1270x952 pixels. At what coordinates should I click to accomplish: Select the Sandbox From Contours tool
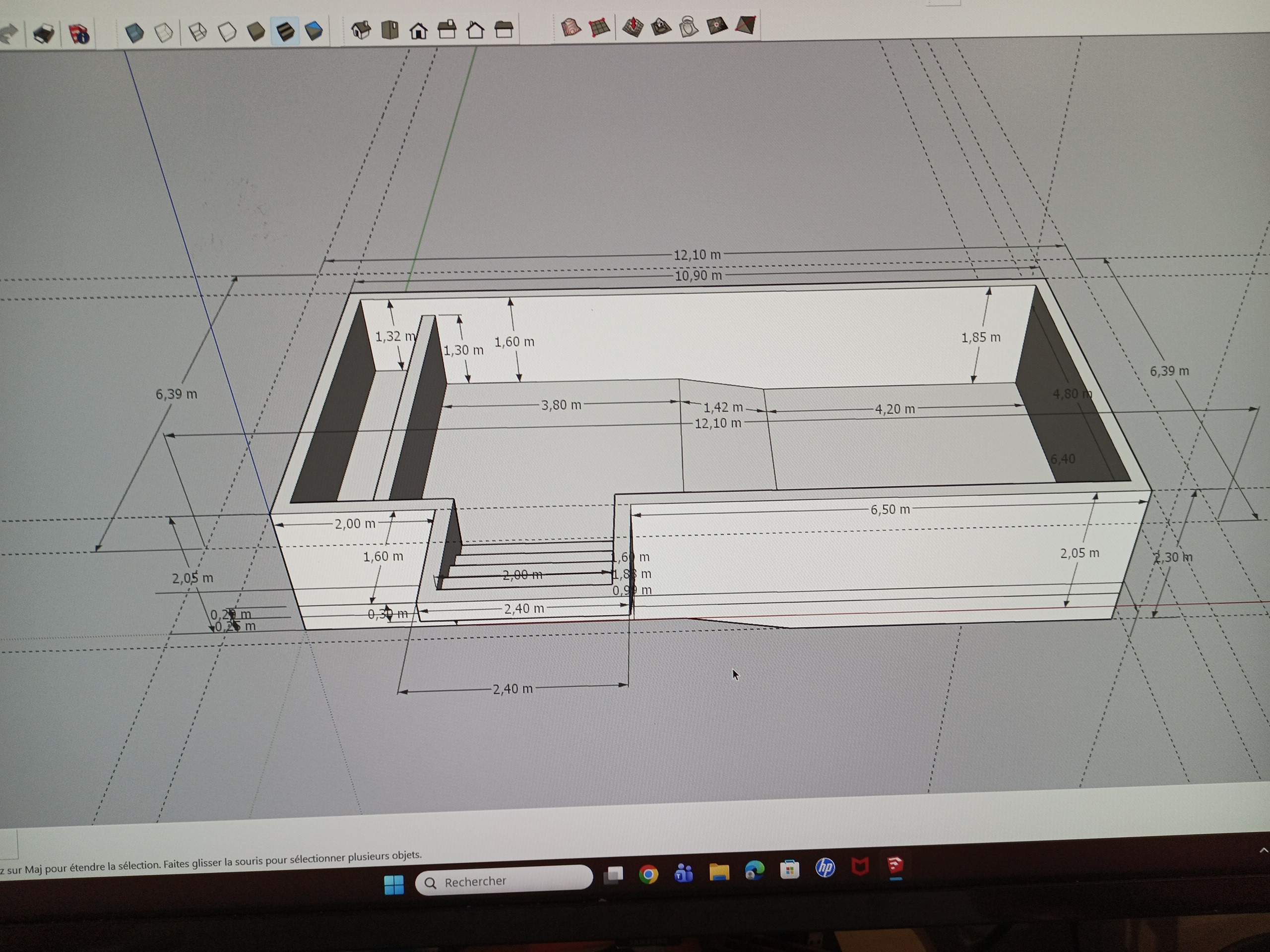[571, 28]
